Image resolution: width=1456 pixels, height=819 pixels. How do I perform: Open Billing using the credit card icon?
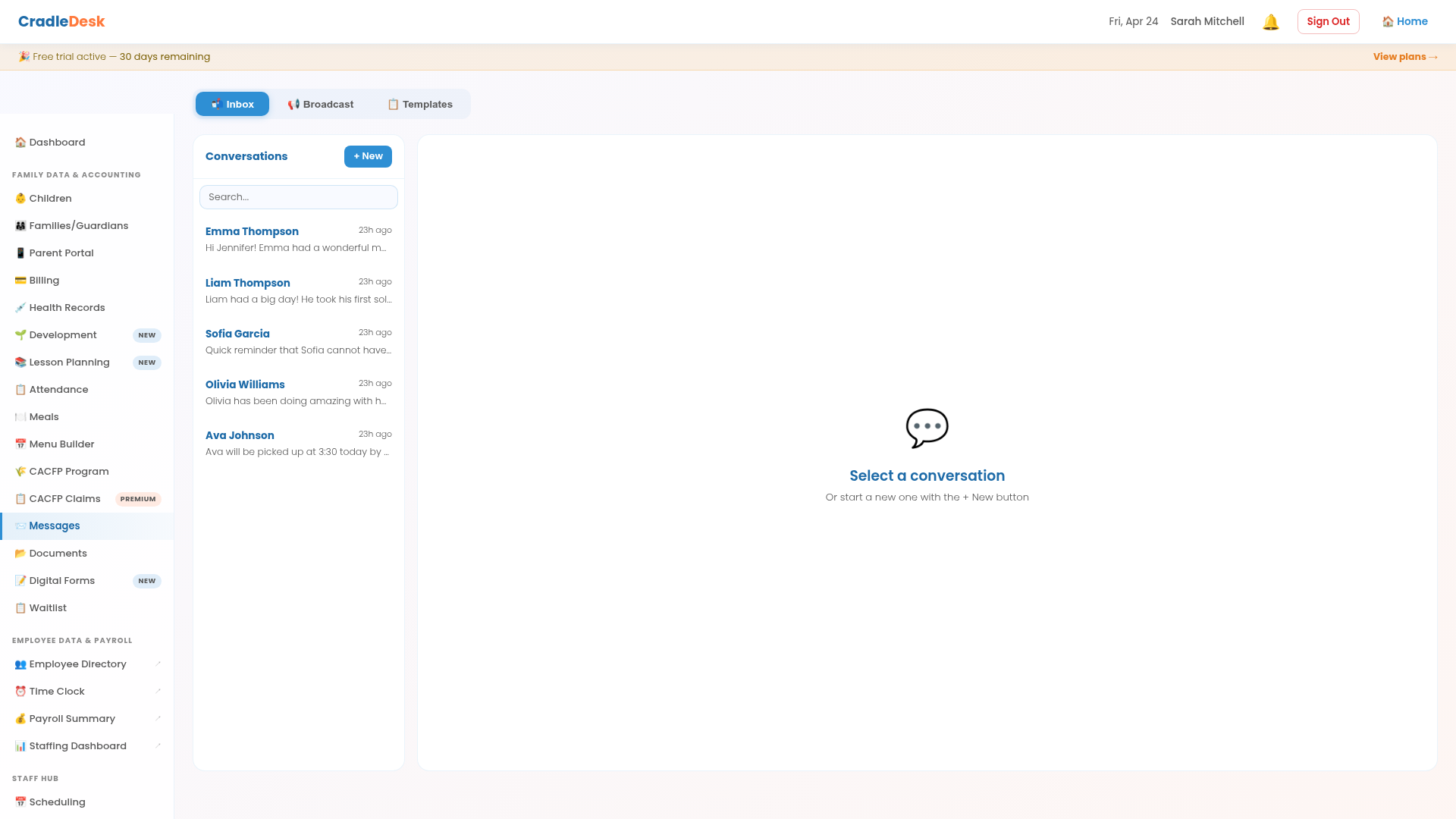pyautogui.click(x=20, y=280)
